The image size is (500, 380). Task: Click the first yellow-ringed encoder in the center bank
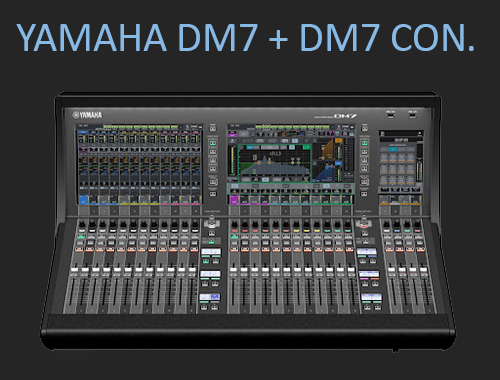point(296,226)
